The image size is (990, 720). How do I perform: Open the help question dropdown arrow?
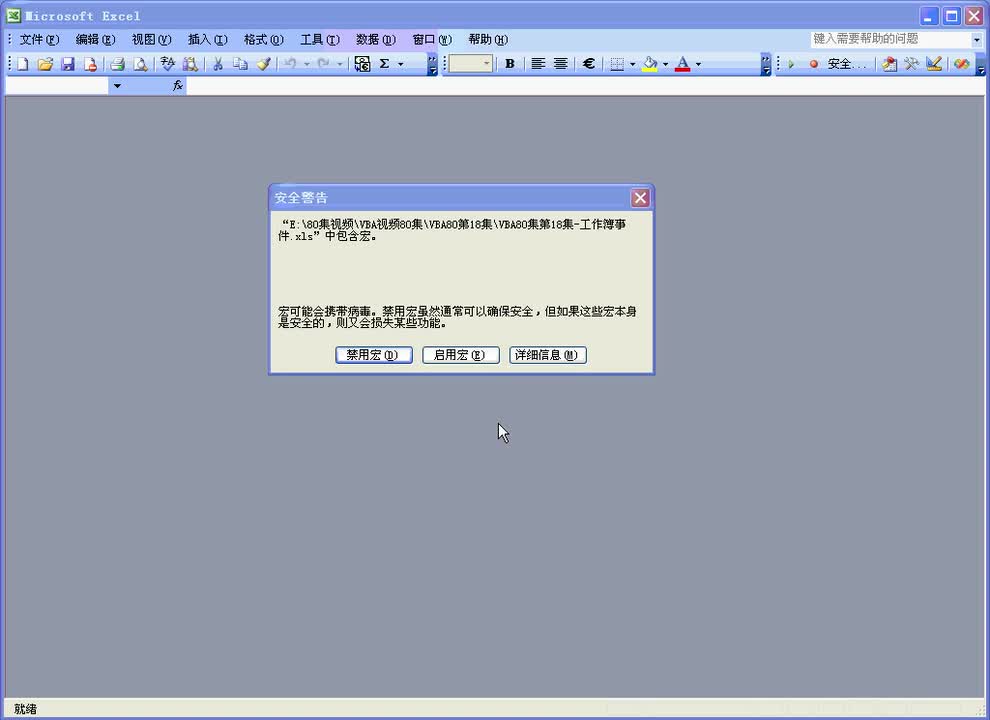[977, 39]
